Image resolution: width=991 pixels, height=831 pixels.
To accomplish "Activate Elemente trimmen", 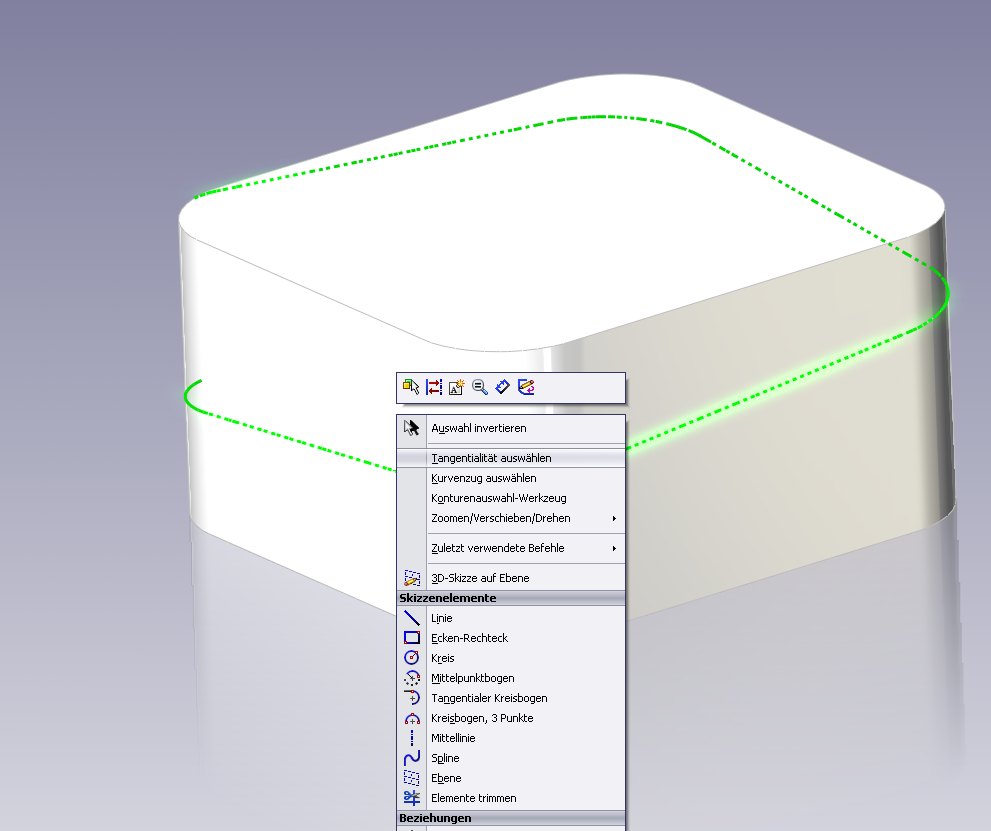I will click(511, 798).
